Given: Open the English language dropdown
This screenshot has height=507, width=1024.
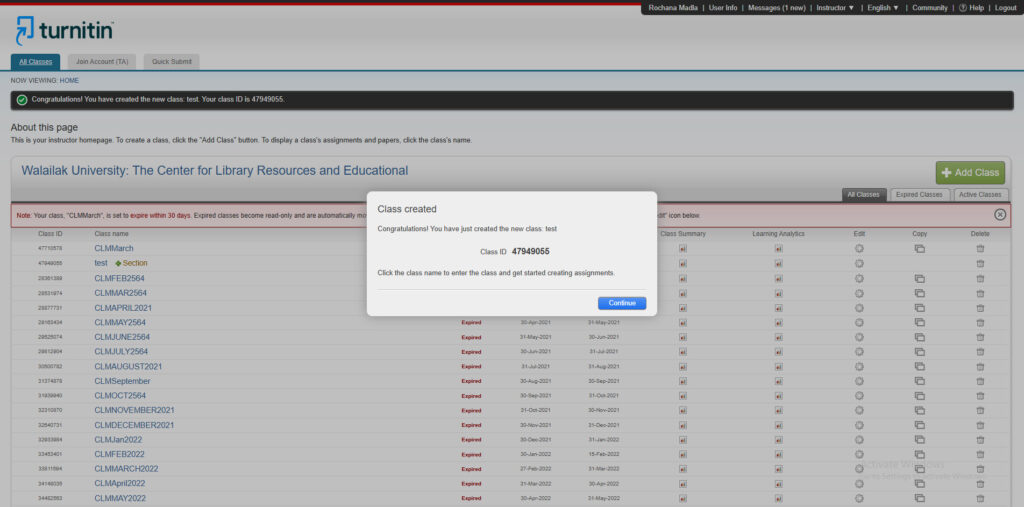Looking at the screenshot, I should [883, 8].
